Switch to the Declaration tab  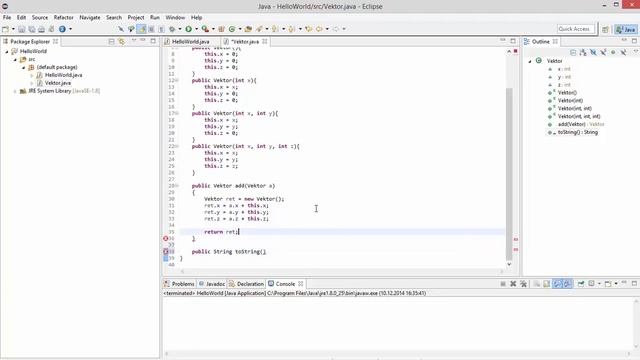point(247,284)
